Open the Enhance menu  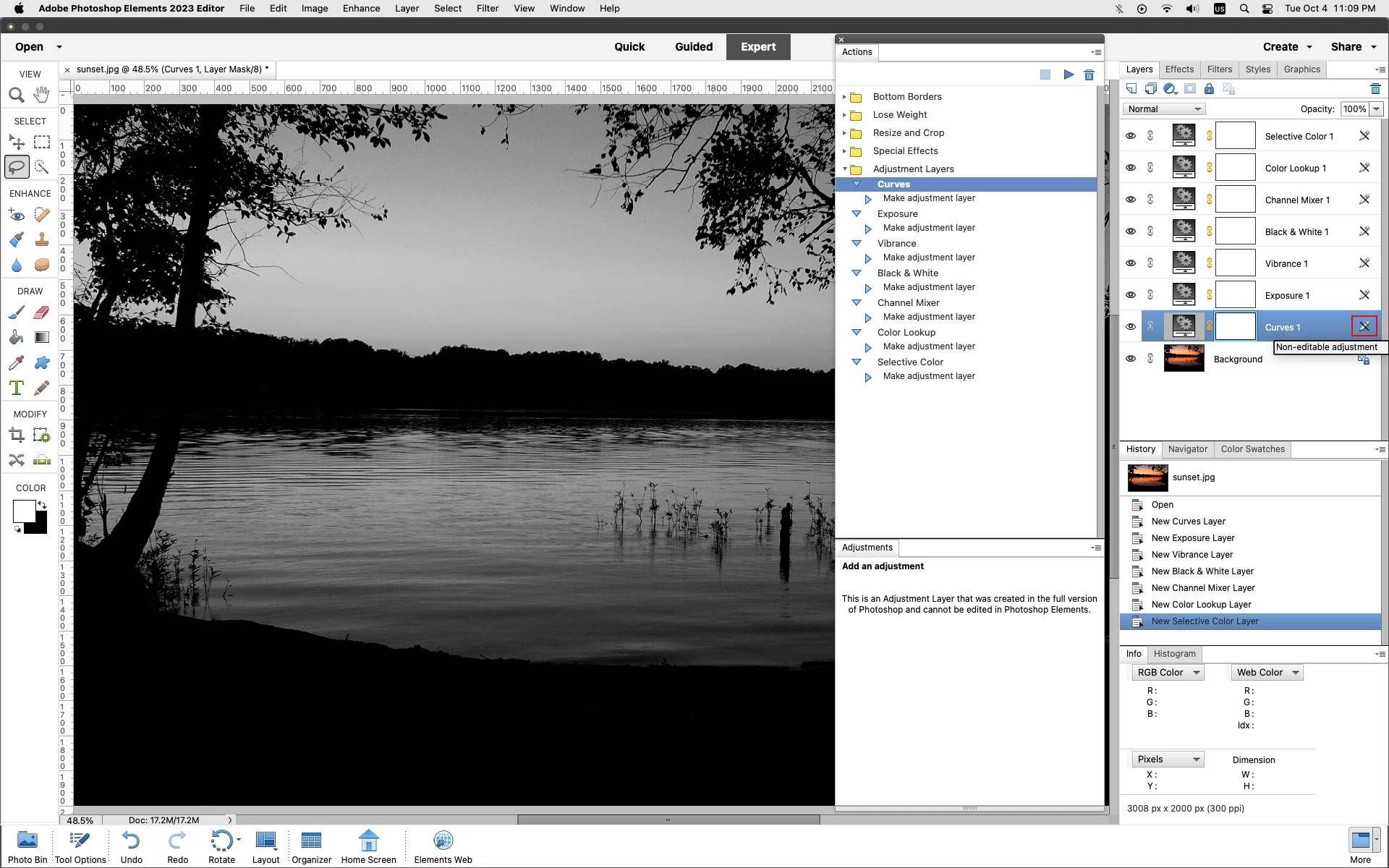[361, 9]
